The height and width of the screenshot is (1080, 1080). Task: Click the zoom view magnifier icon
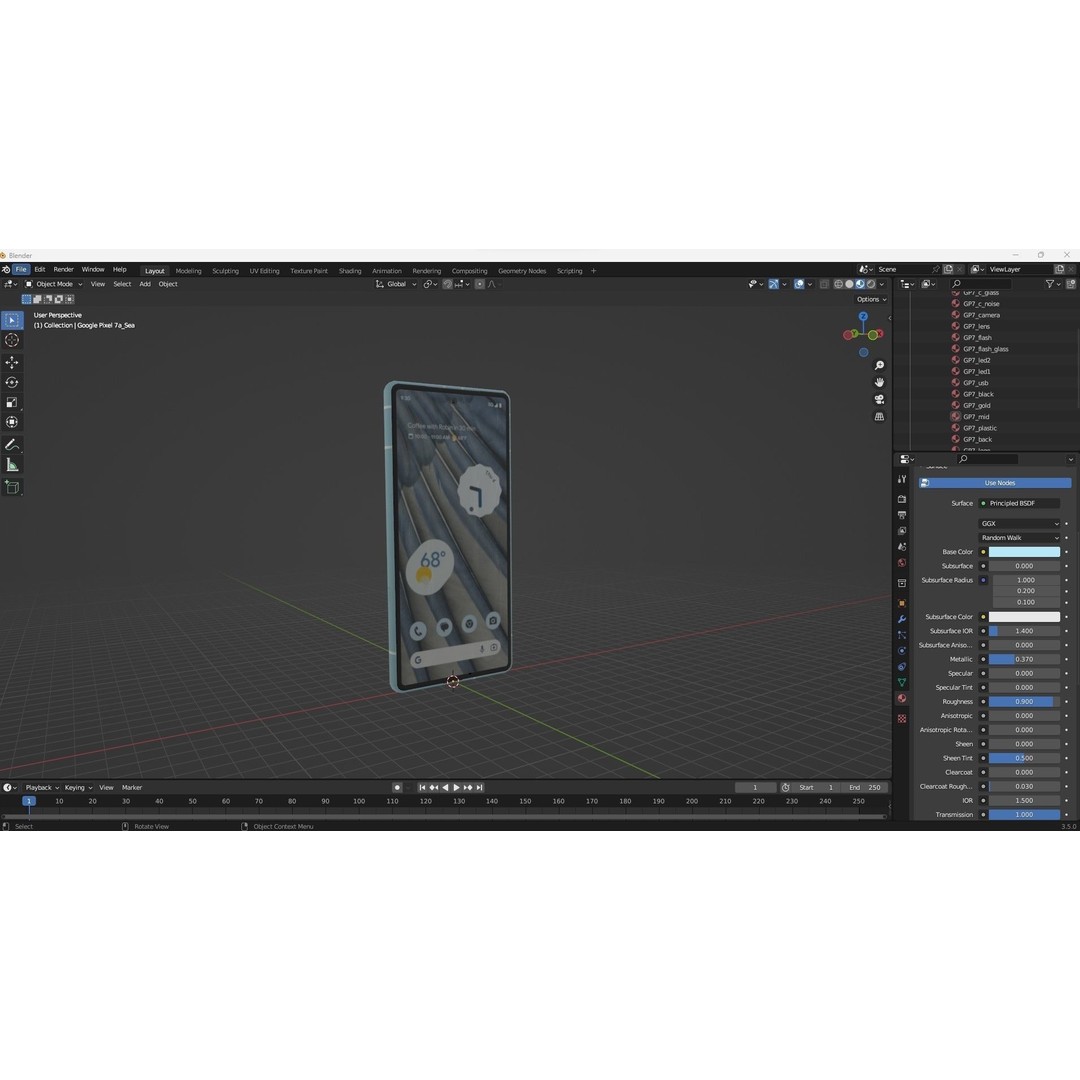[x=880, y=365]
